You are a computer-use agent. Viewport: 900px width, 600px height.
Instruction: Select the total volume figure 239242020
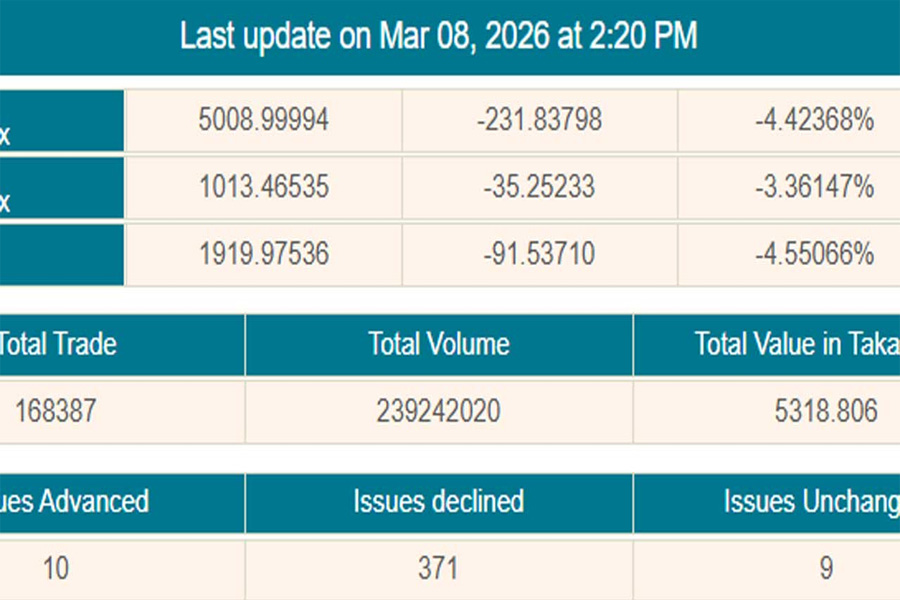point(439,410)
